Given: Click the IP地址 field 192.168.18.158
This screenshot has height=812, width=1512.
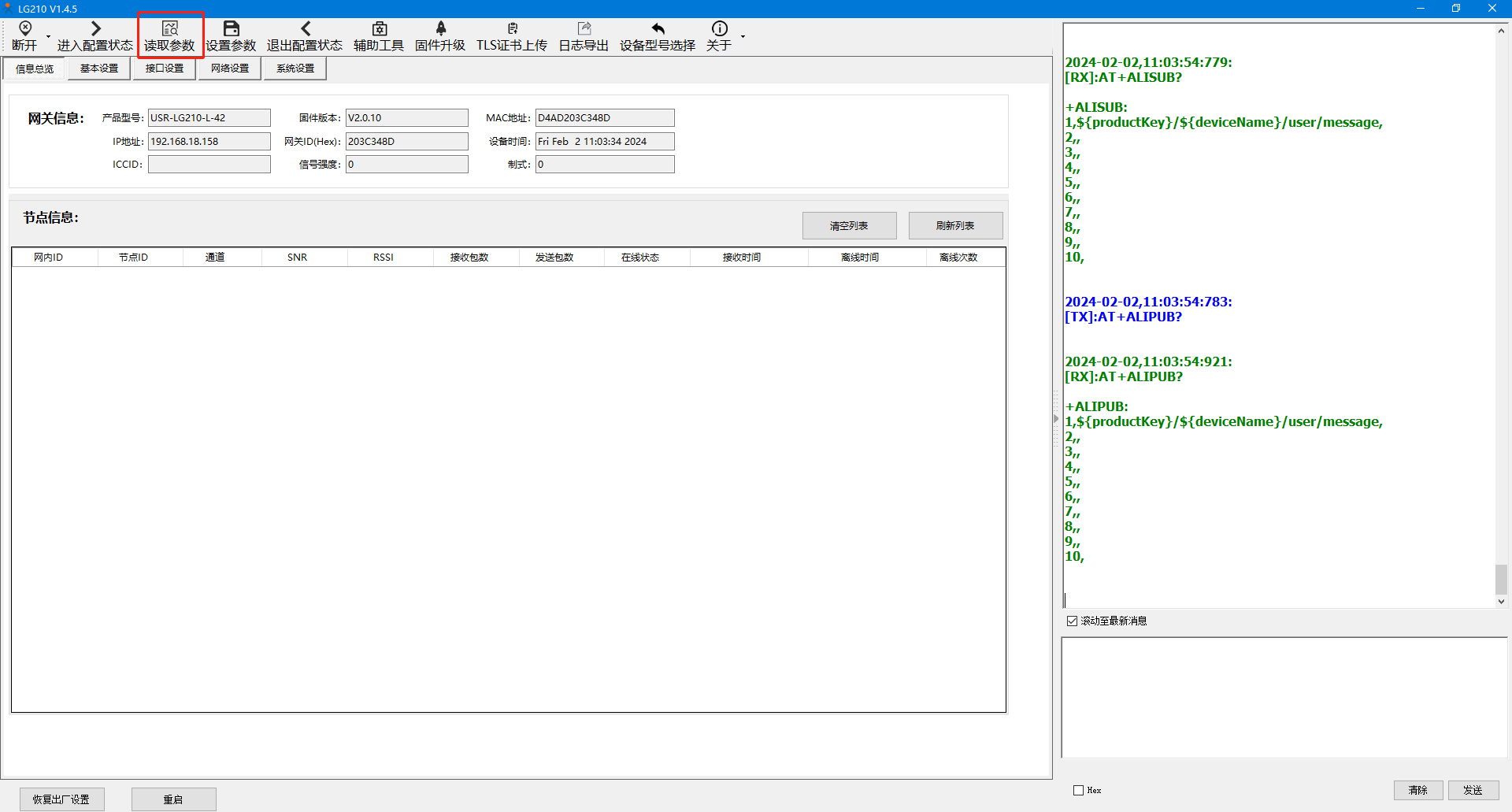Looking at the screenshot, I should click(209, 141).
